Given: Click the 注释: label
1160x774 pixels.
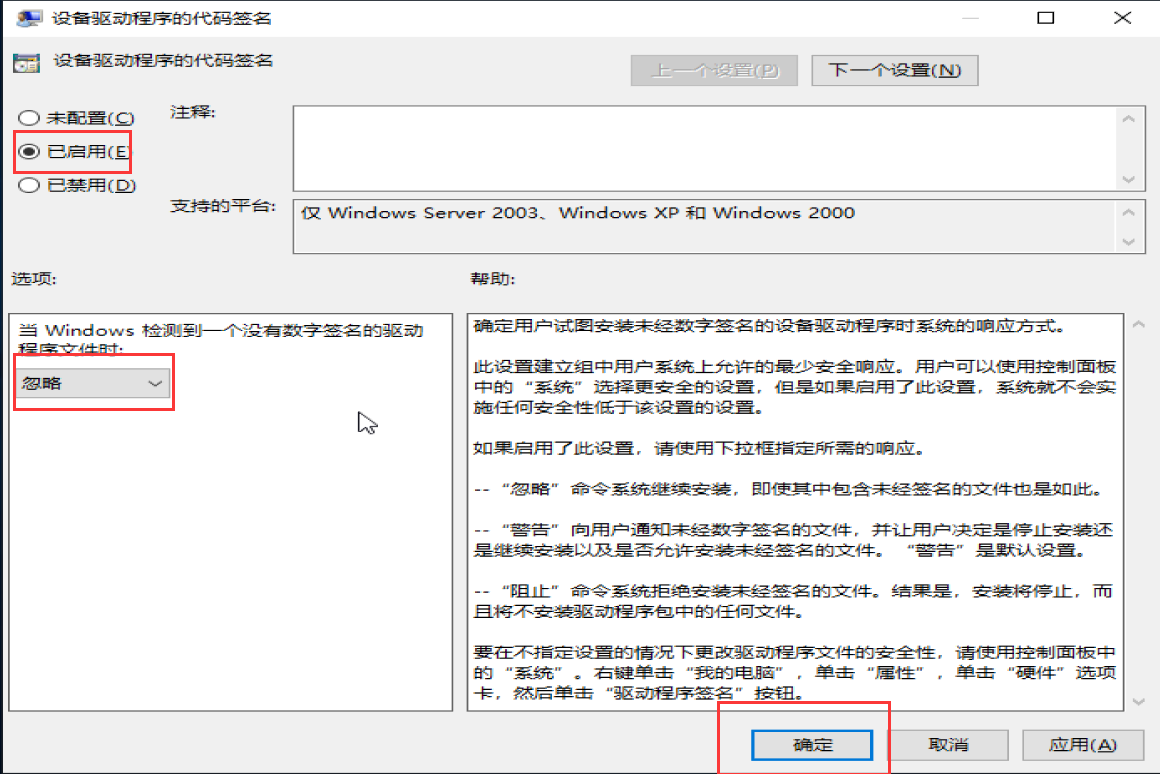Looking at the screenshot, I should [x=192, y=112].
